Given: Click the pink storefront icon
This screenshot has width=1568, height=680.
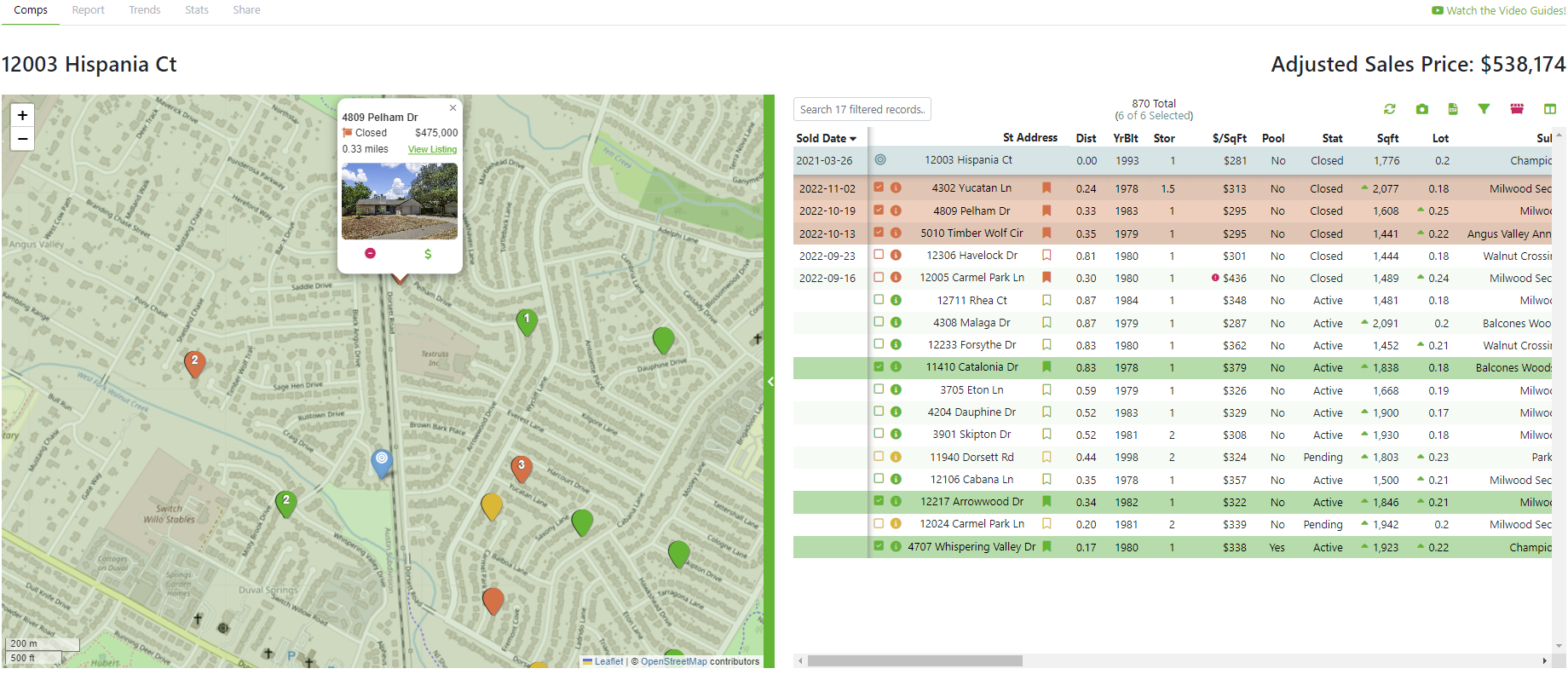Looking at the screenshot, I should (1517, 109).
